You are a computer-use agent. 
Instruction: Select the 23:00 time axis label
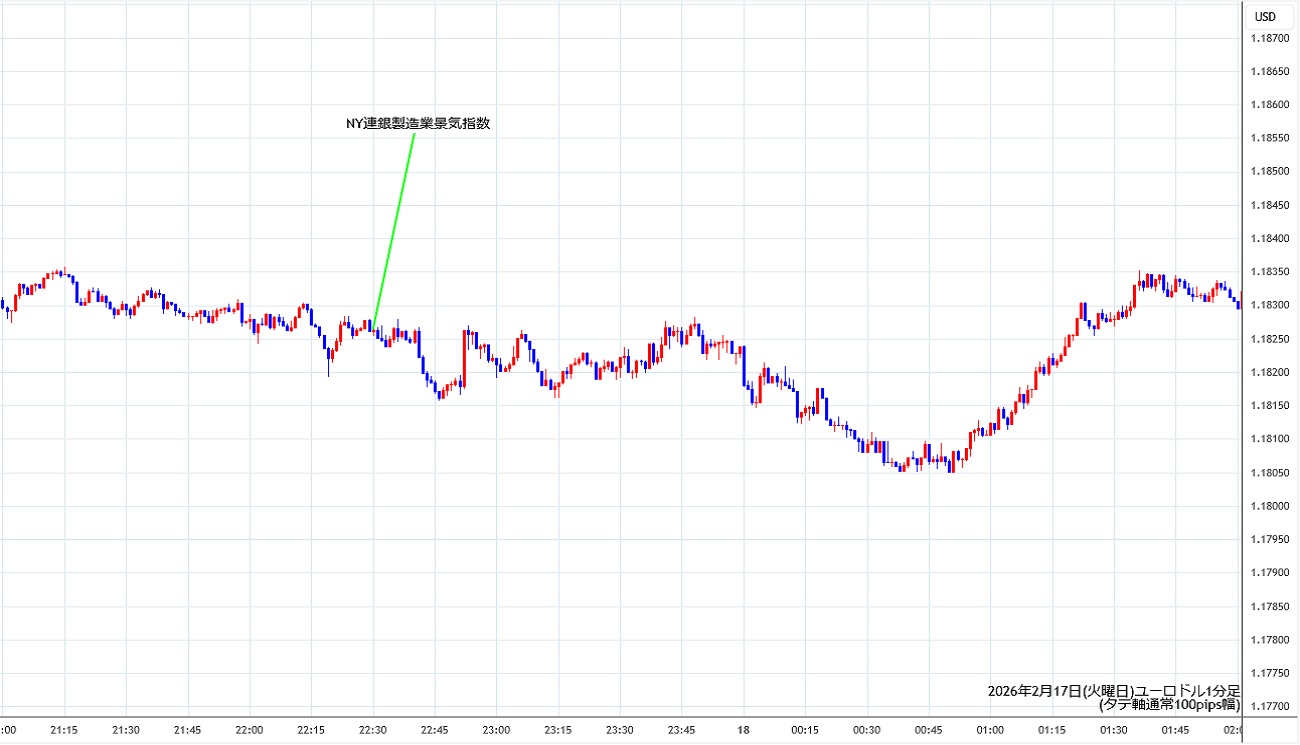(497, 729)
